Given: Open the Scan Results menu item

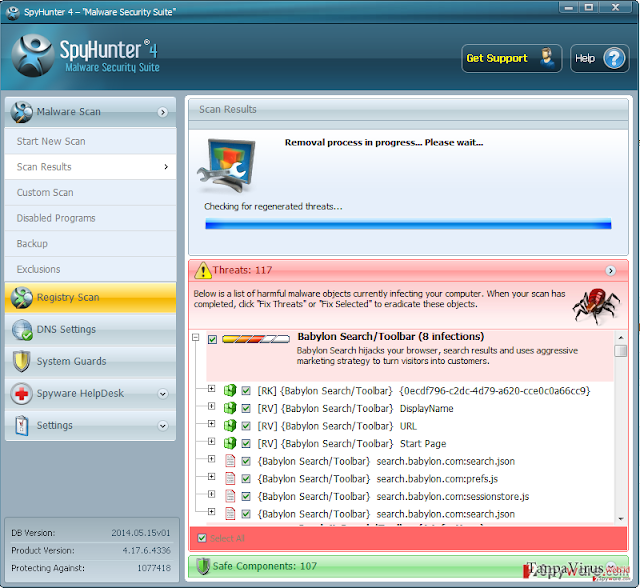Looking at the screenshot, I should [x=90, y=167].
